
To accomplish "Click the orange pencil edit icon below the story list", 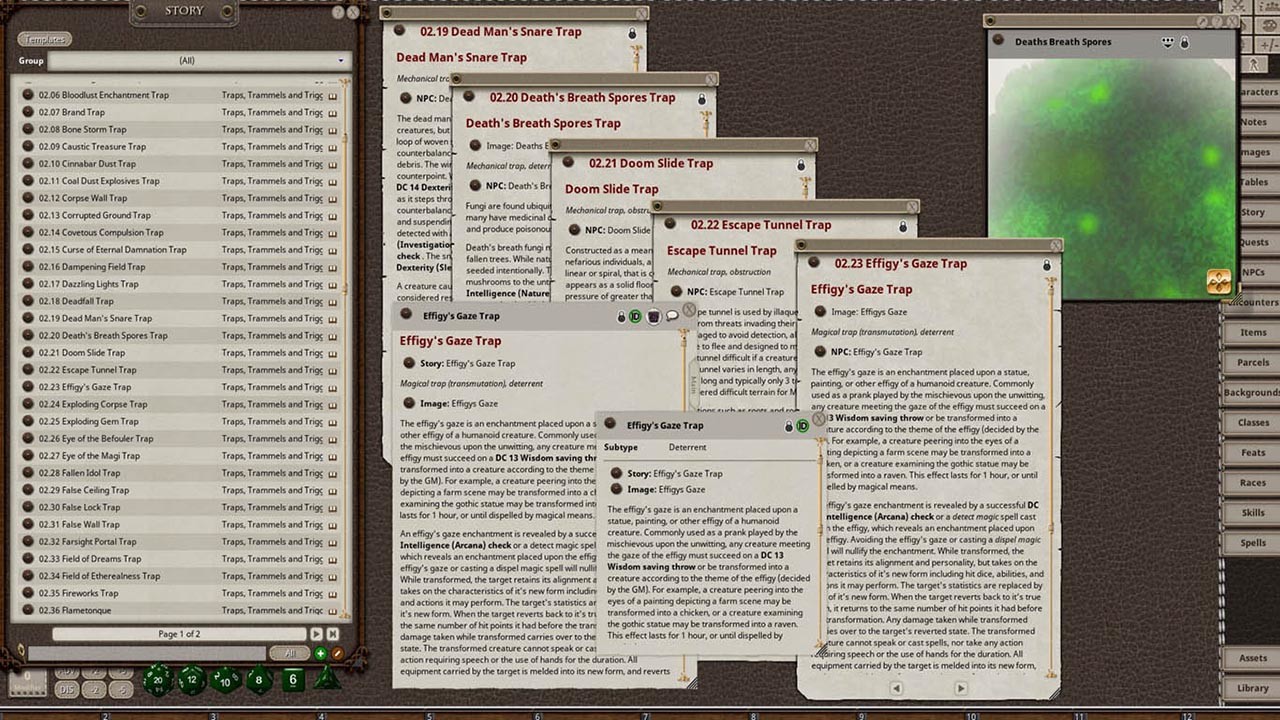I will [x=339, y=653].
